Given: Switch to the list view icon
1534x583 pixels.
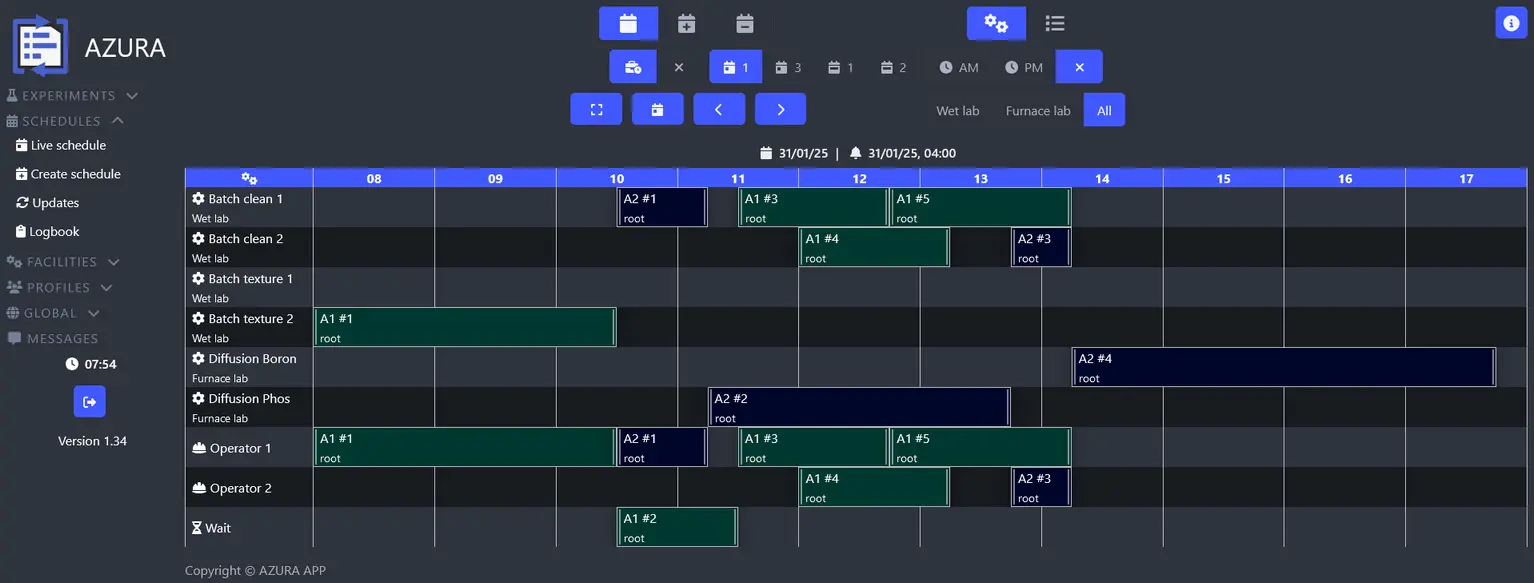Looking at the screenshot, I should (x=1054, y=23).
